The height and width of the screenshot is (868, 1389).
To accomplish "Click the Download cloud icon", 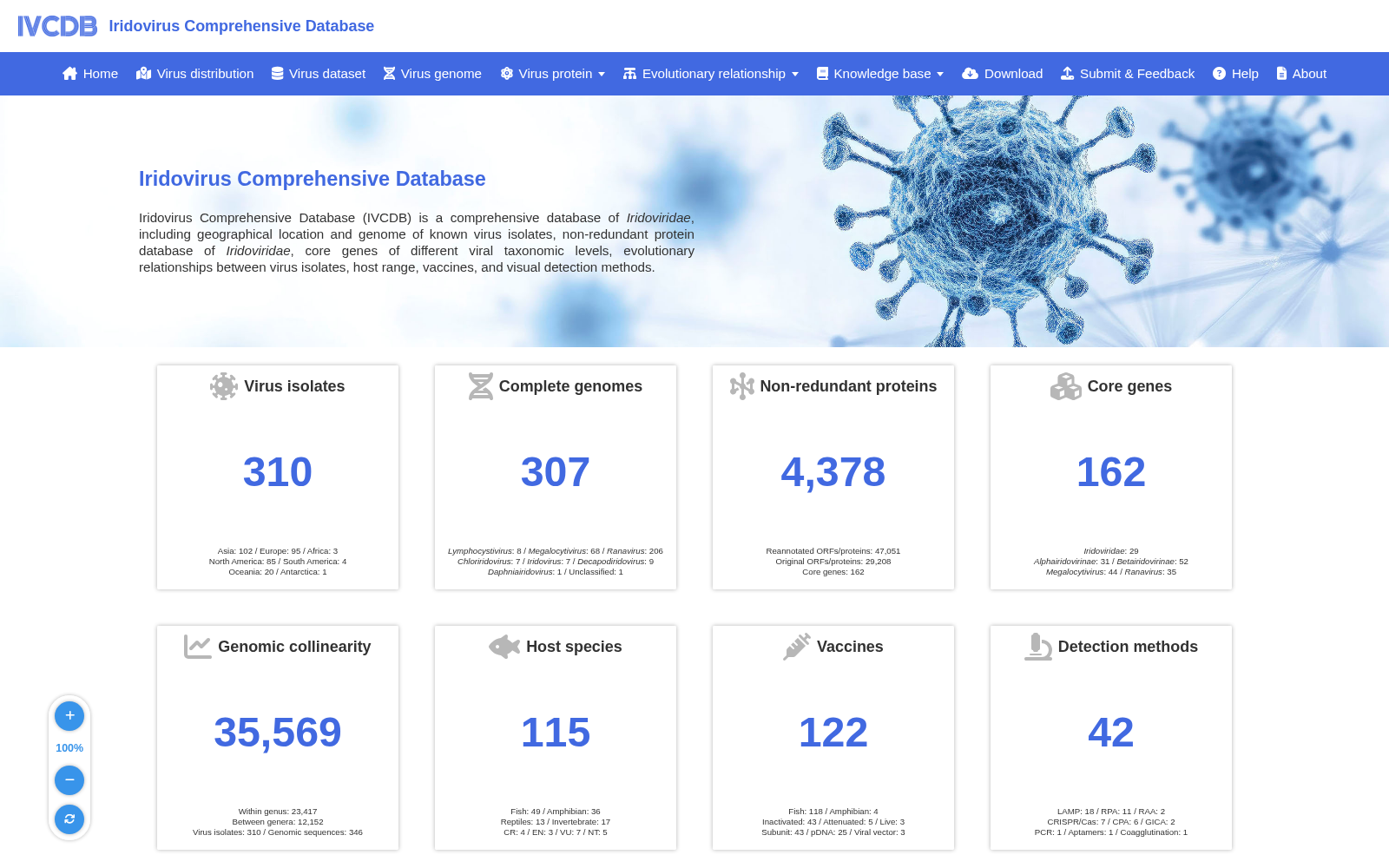I will [971, 74].
